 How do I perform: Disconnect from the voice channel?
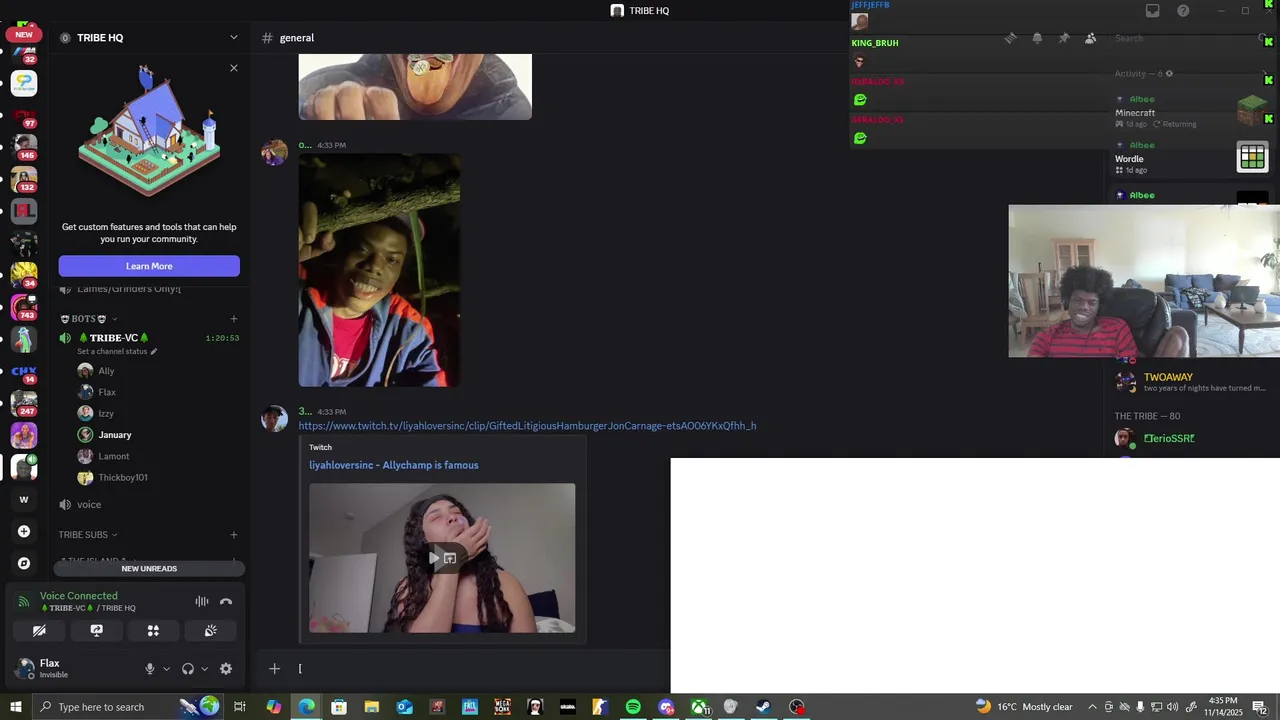(226, 601)
